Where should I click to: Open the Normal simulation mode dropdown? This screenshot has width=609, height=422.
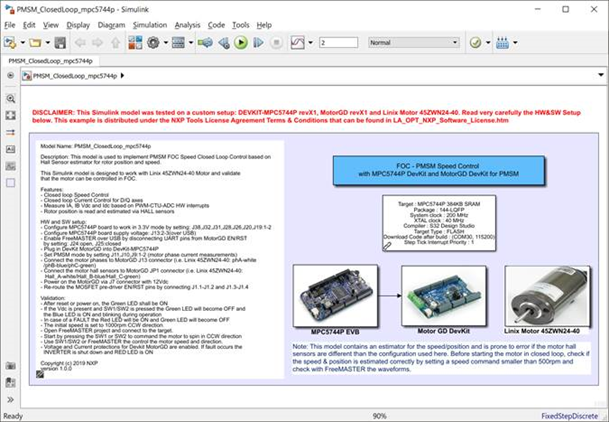coord(414,43)
